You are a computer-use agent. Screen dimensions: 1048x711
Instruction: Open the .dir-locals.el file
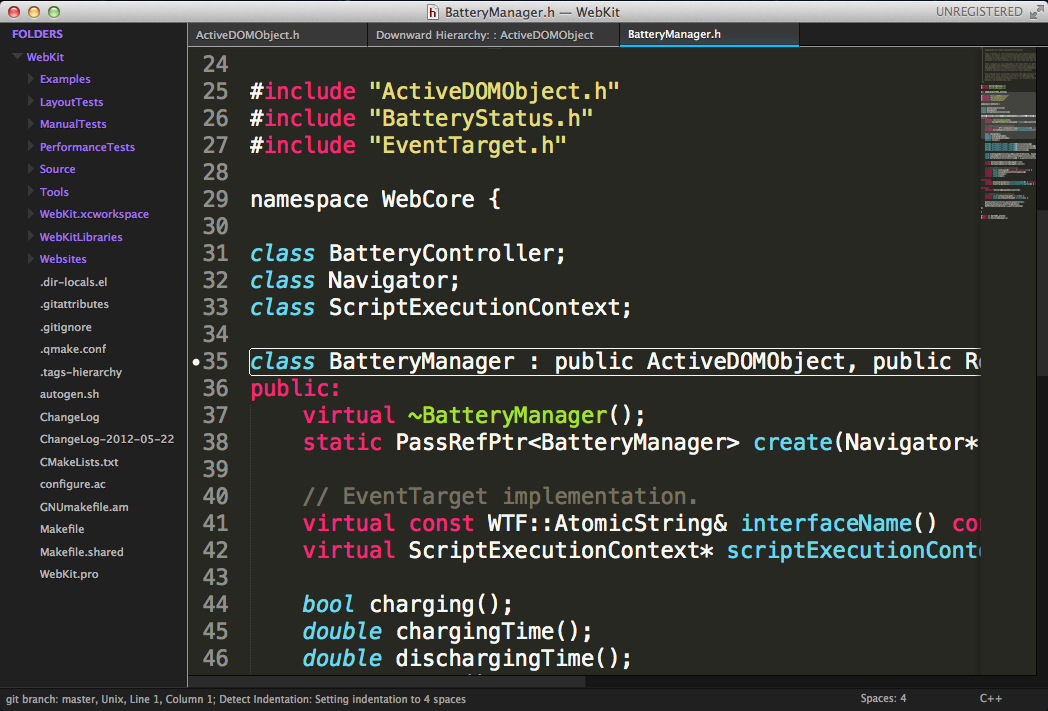tap(74, 282)
